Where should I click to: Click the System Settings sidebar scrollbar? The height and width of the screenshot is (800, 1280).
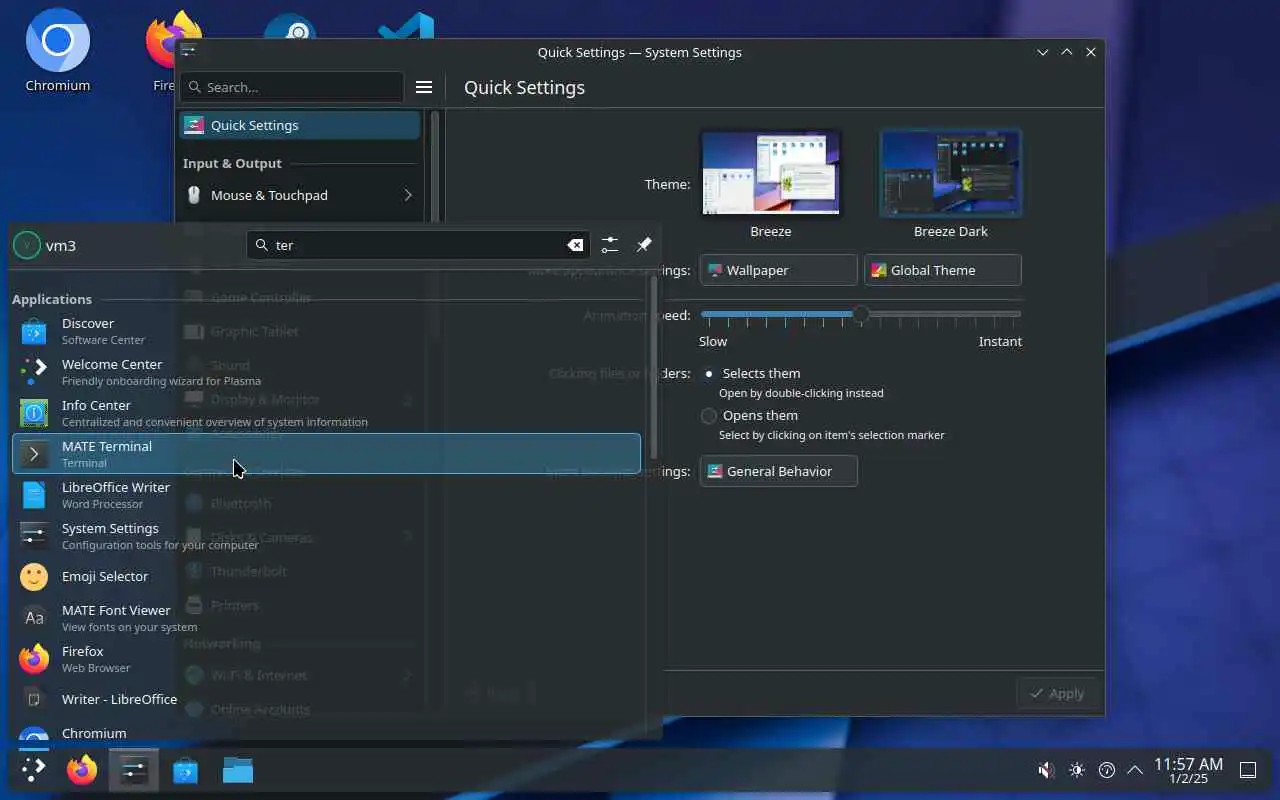pos(434,165)
